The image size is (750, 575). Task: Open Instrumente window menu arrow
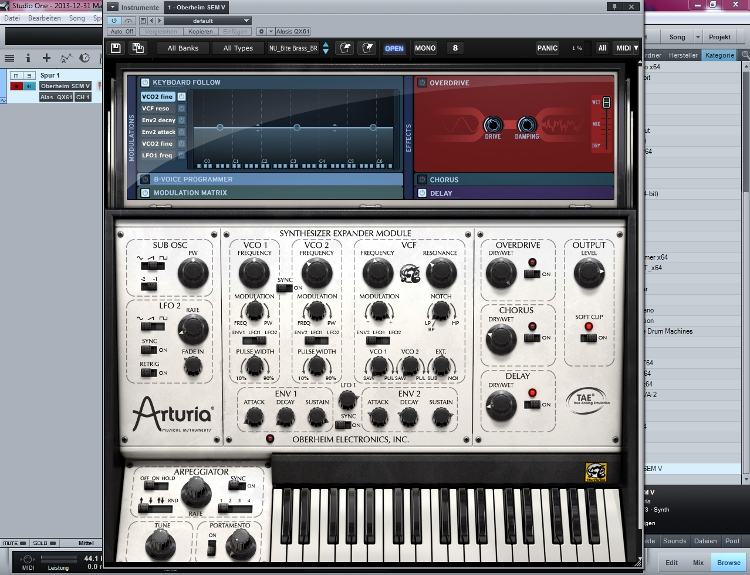112,7
